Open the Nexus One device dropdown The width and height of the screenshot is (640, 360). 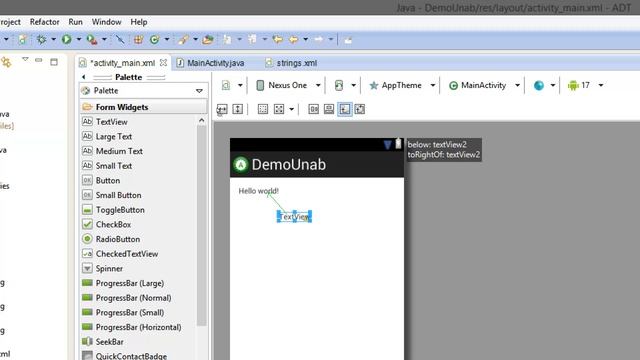(x=318, y=85)
